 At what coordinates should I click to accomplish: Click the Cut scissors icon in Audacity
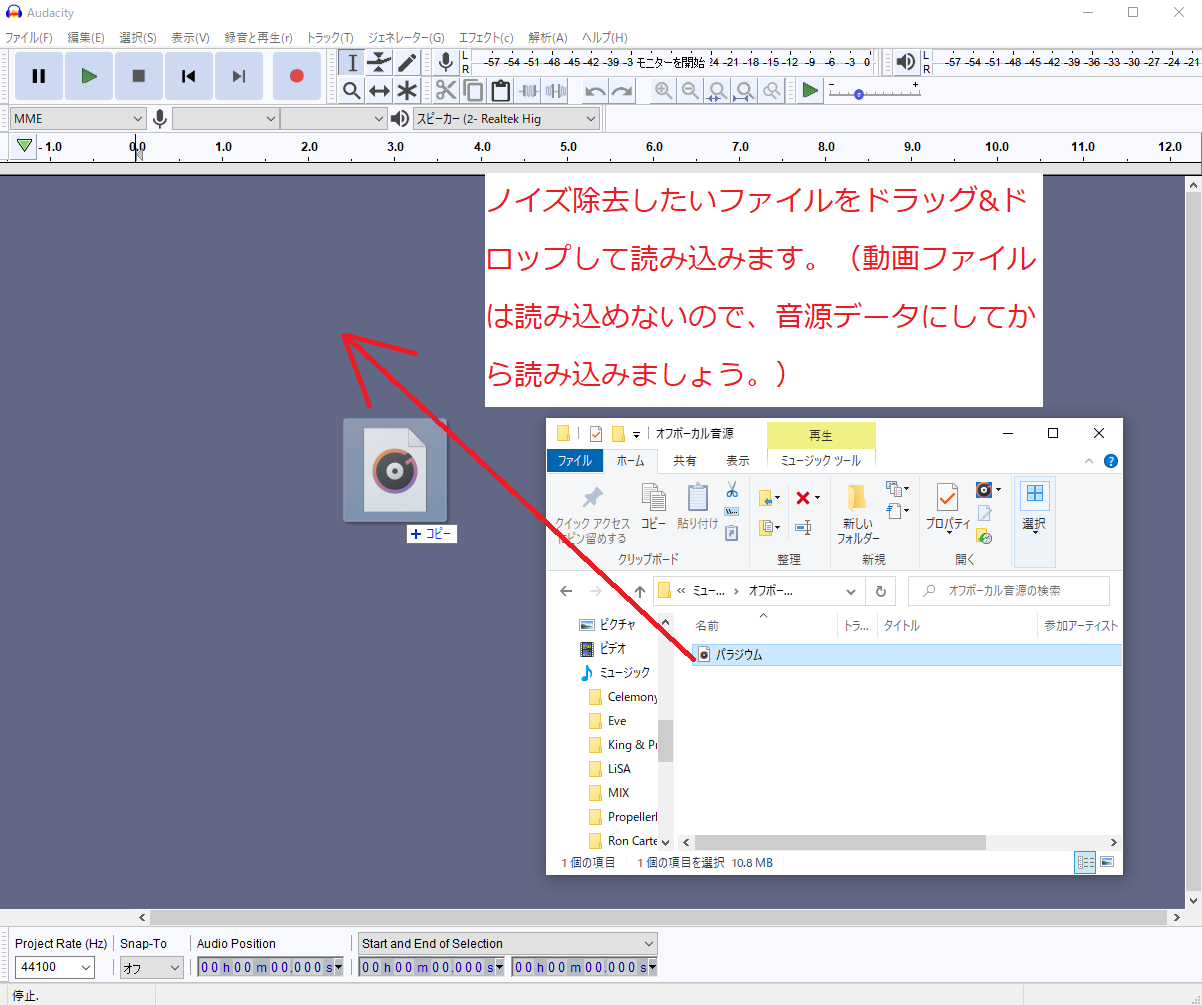pos(446,90)
